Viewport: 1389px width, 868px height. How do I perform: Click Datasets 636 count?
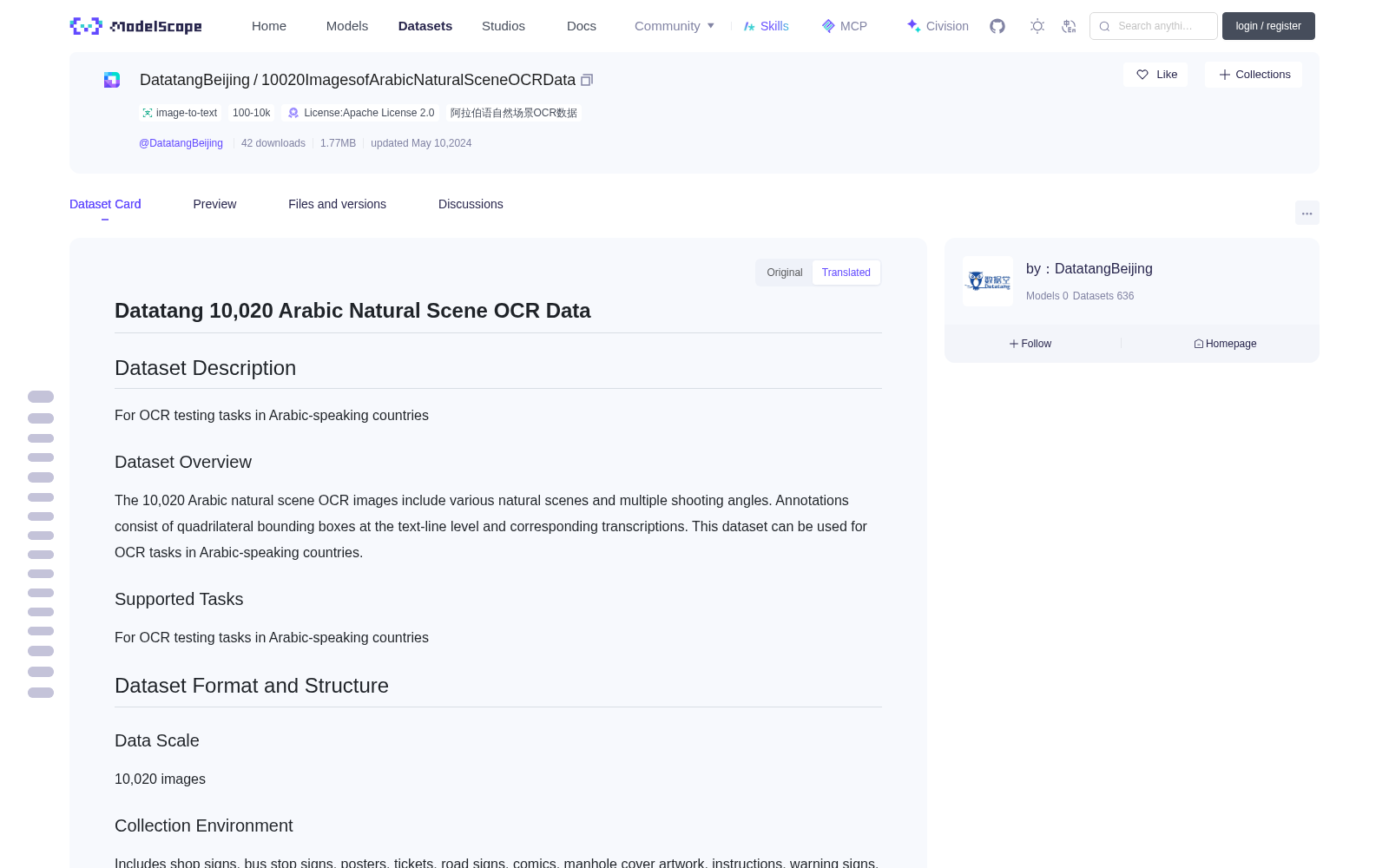coord(1103,296)
